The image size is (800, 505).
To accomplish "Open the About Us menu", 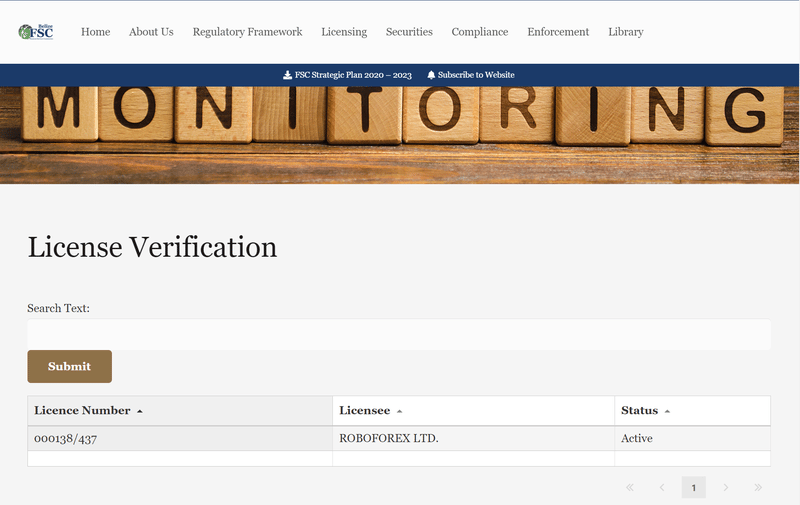I will coord(151,32).
